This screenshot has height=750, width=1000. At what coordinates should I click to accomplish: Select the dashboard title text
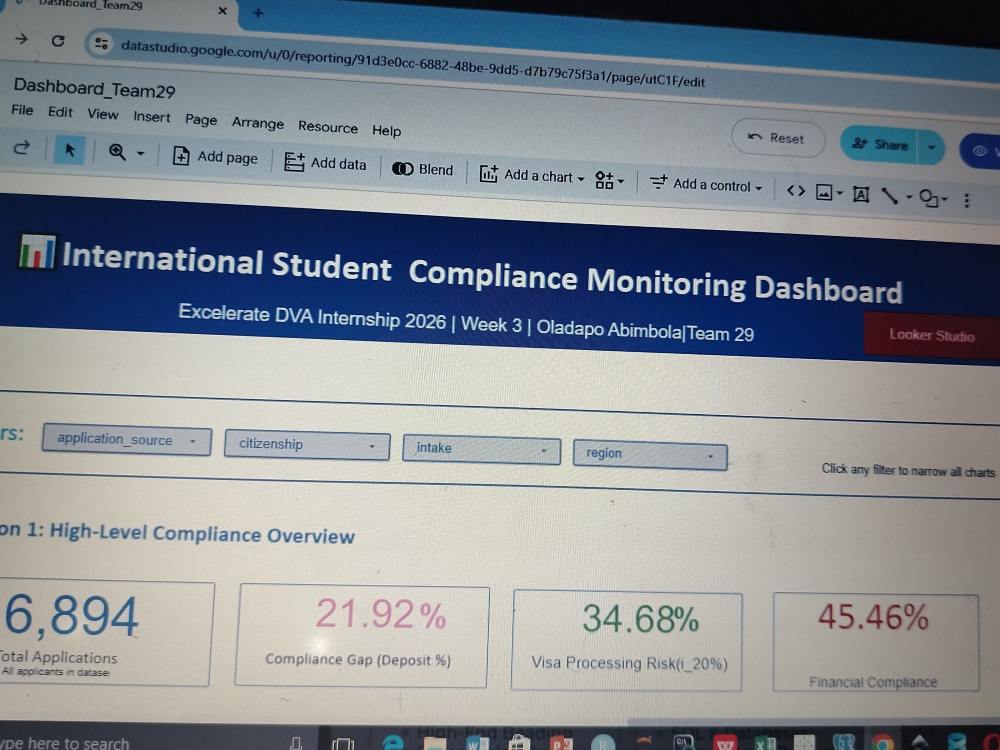tap(482, 272)
